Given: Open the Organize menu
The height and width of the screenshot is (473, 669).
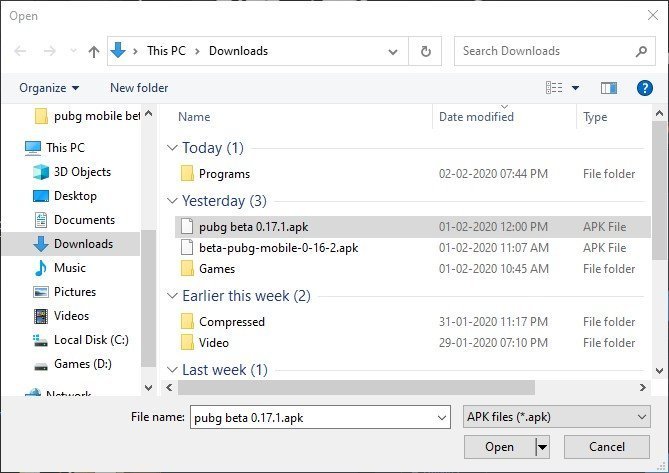Looking at the screenshot, I should tap(49, 88).
